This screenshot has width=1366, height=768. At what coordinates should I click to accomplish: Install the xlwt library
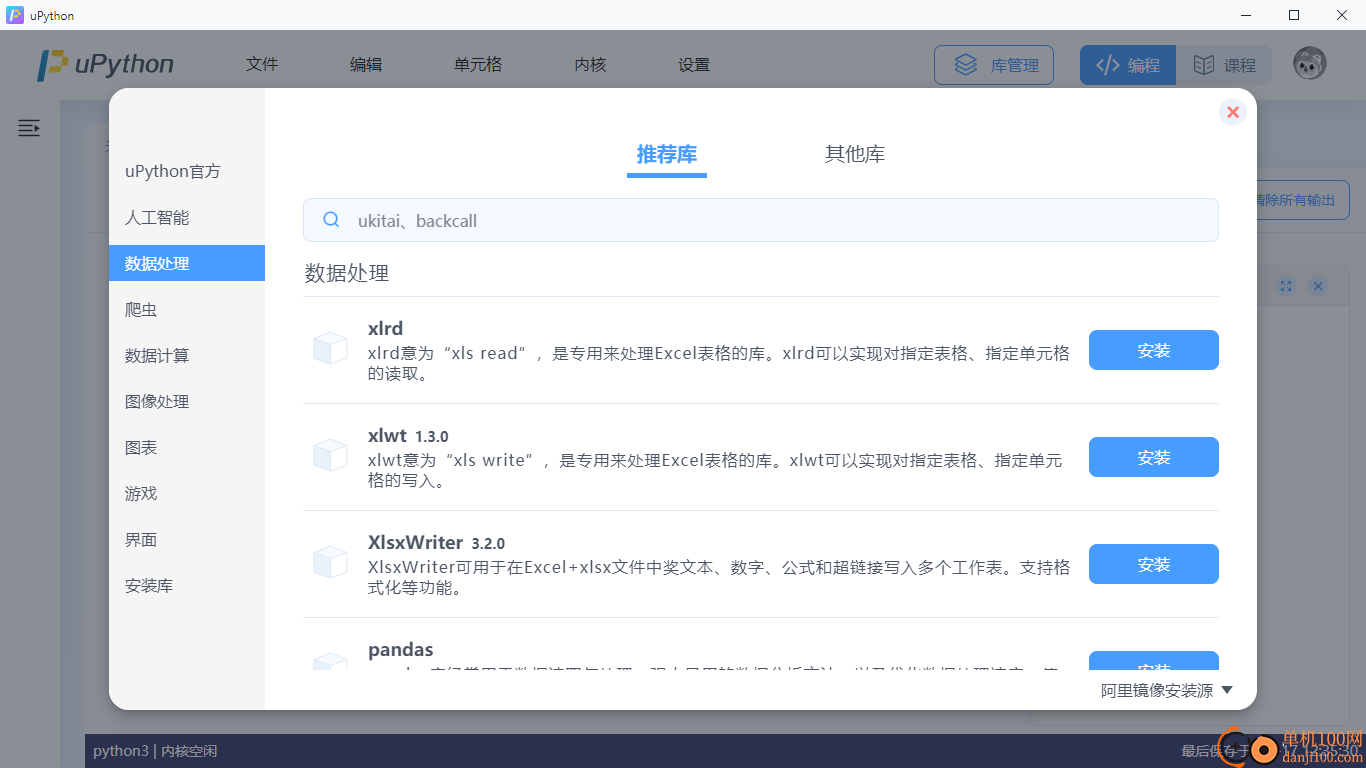click(x=1154, y=457)
